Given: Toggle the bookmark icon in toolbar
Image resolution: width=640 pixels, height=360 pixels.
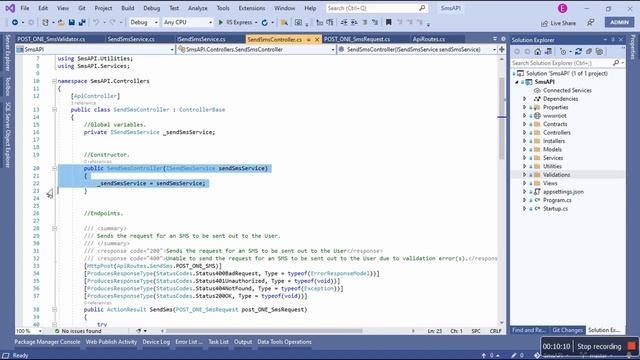Looking at the screenshot, I should (x=389, y=22).
